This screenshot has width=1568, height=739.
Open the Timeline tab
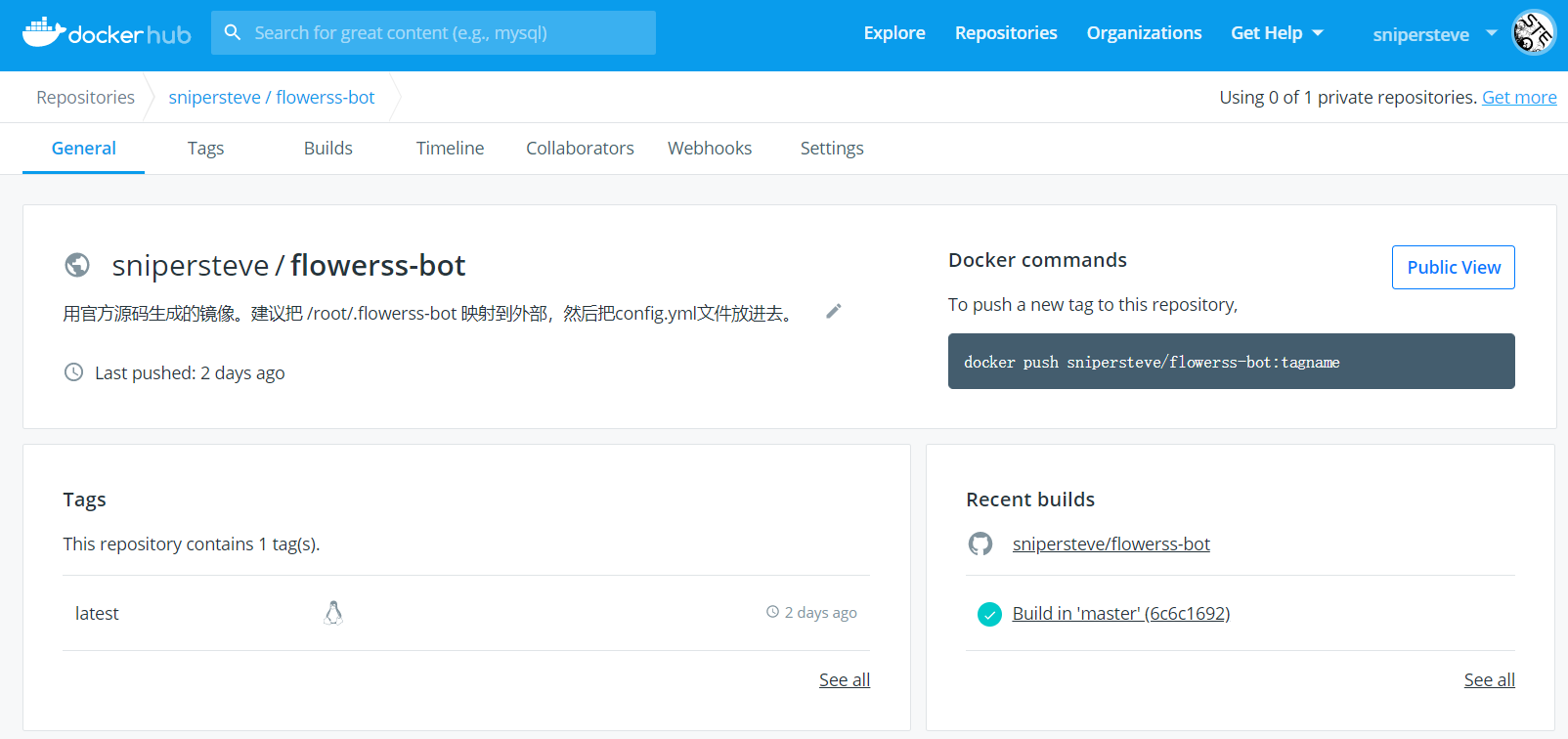pos(450,149)
